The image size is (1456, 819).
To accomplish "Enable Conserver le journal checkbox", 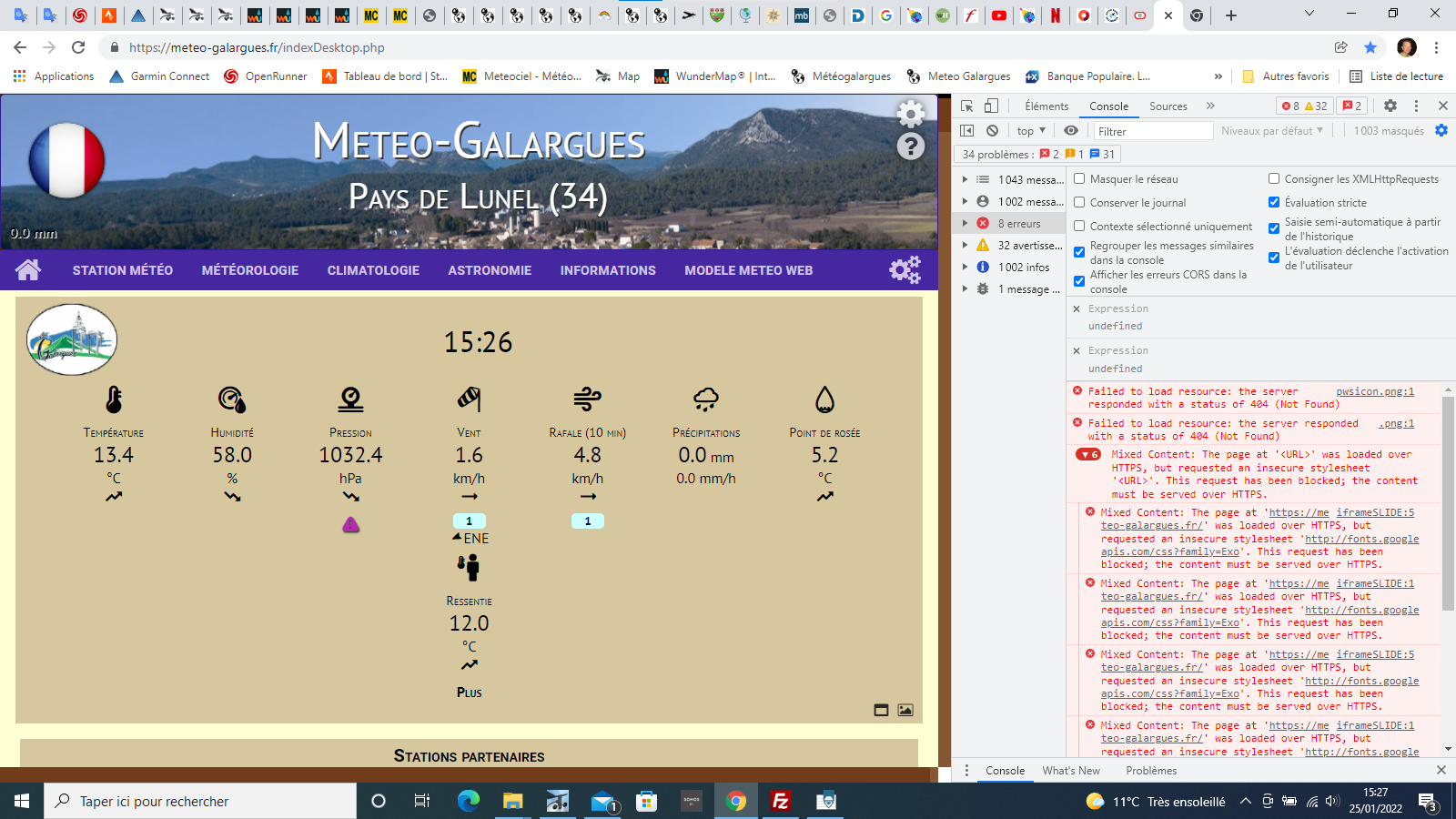I will (1079, 202).
